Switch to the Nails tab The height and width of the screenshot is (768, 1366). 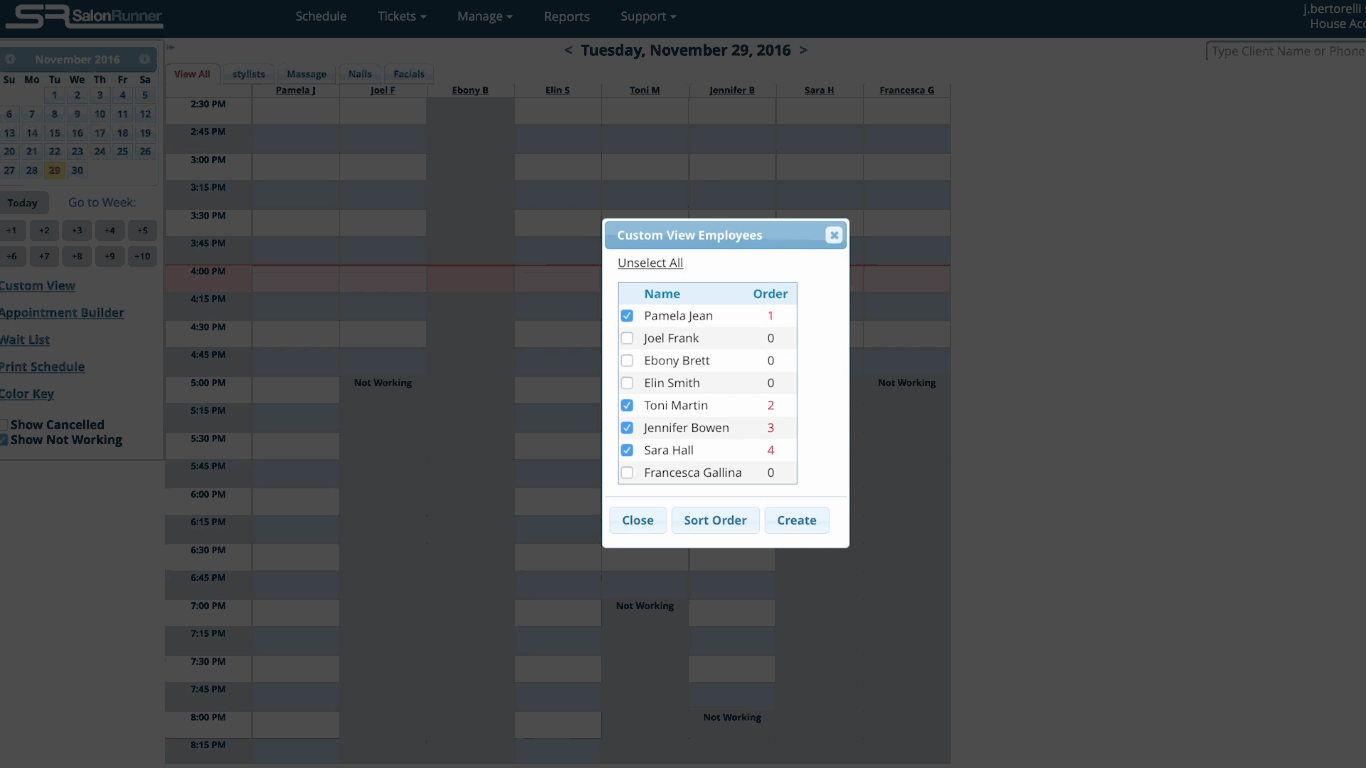359,73
